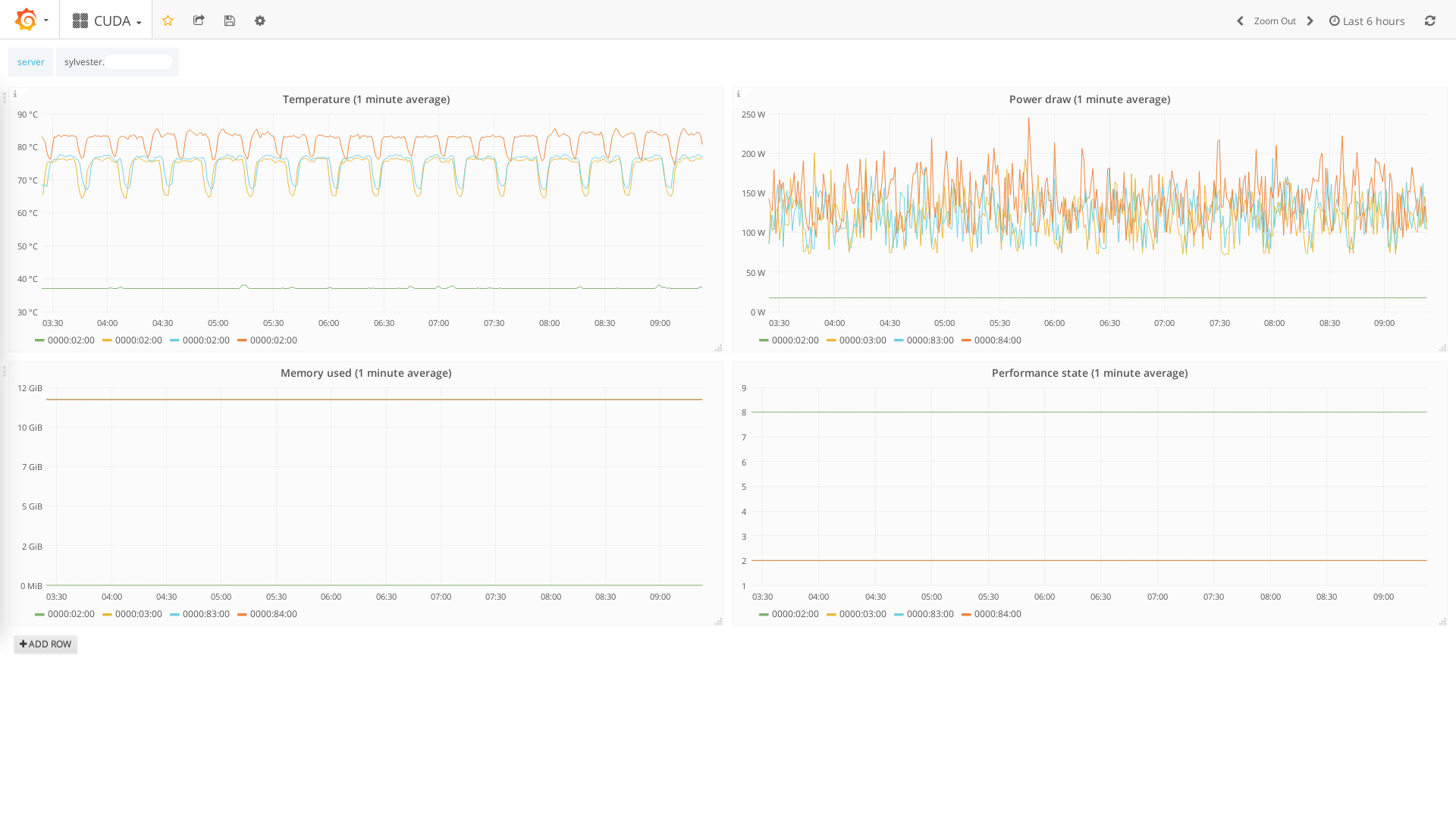
Task: Click 0000:84:00 label in Performance state legend
Action: click(x=998, y=614)
